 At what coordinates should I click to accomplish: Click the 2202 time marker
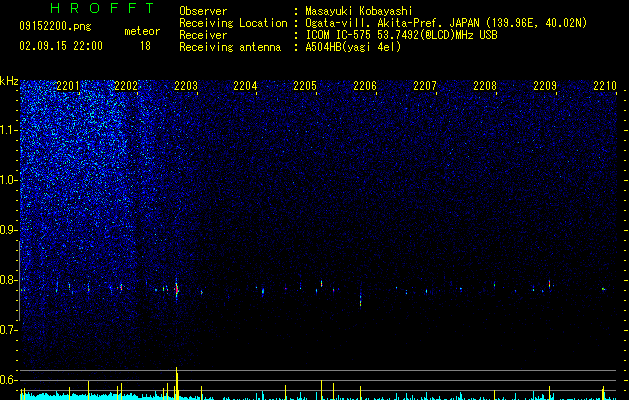126,86
